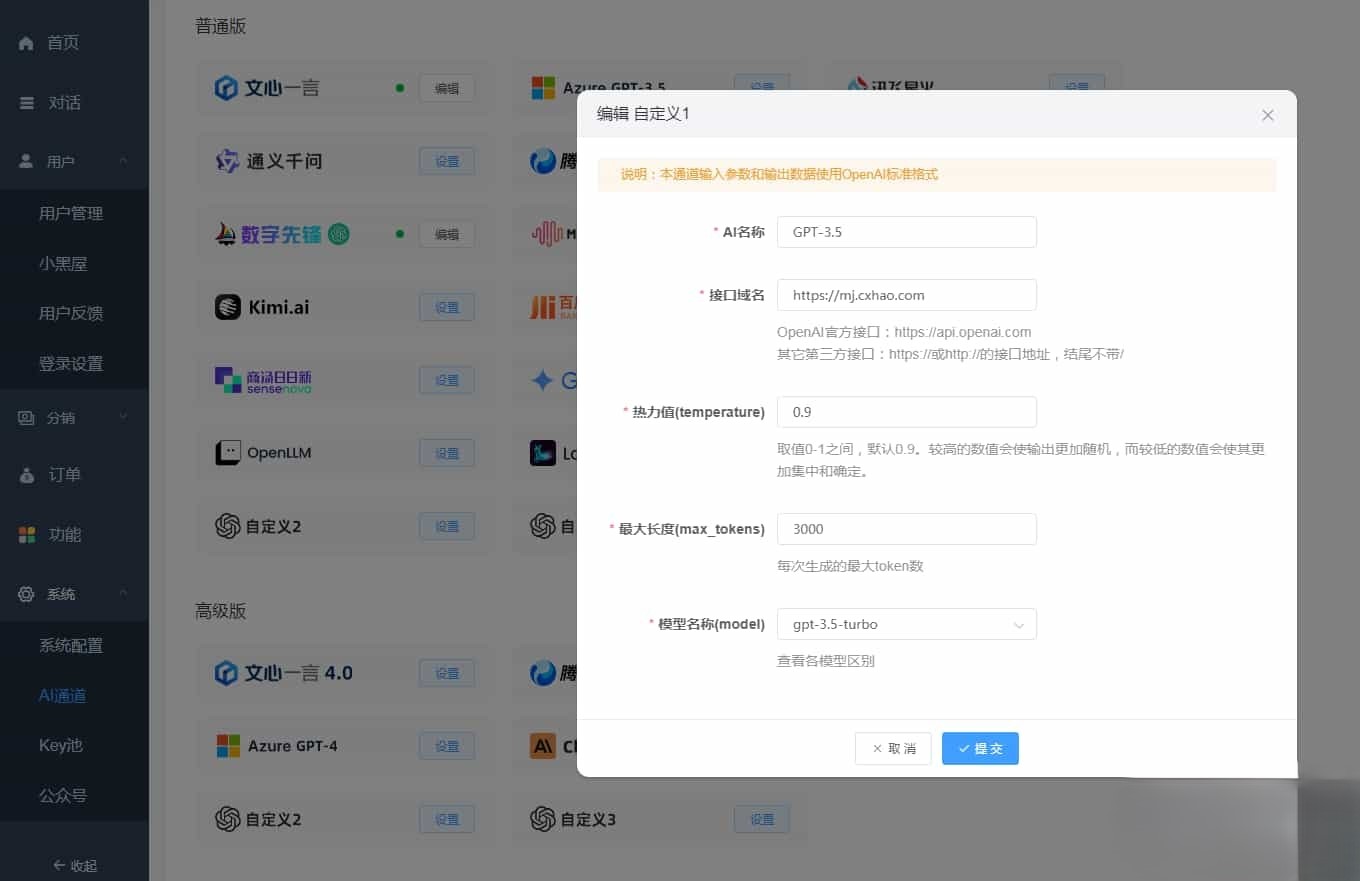
Task: Click the 商汤日日新 sensenova logo
Action: point(263,380)
